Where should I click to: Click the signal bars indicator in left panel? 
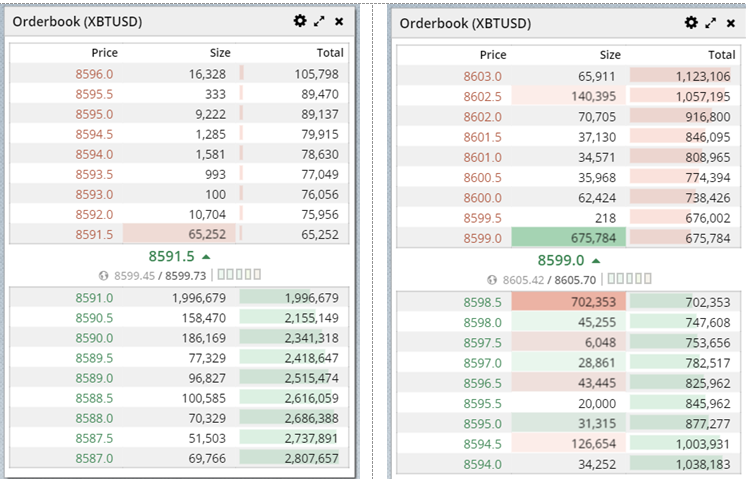point(239,274)
